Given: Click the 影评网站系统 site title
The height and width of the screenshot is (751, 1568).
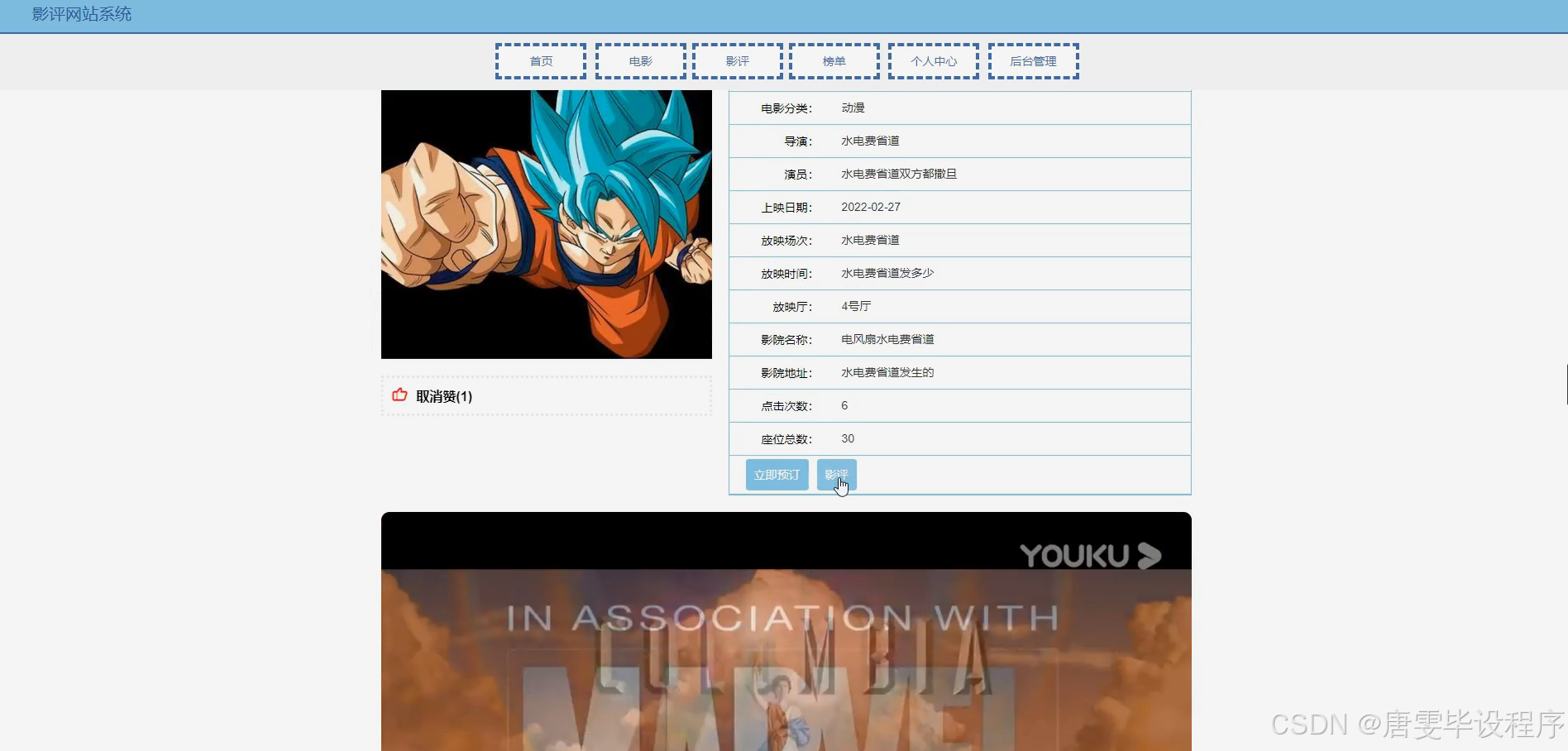Looking at the screenshot, I should [x=82, y=14].
